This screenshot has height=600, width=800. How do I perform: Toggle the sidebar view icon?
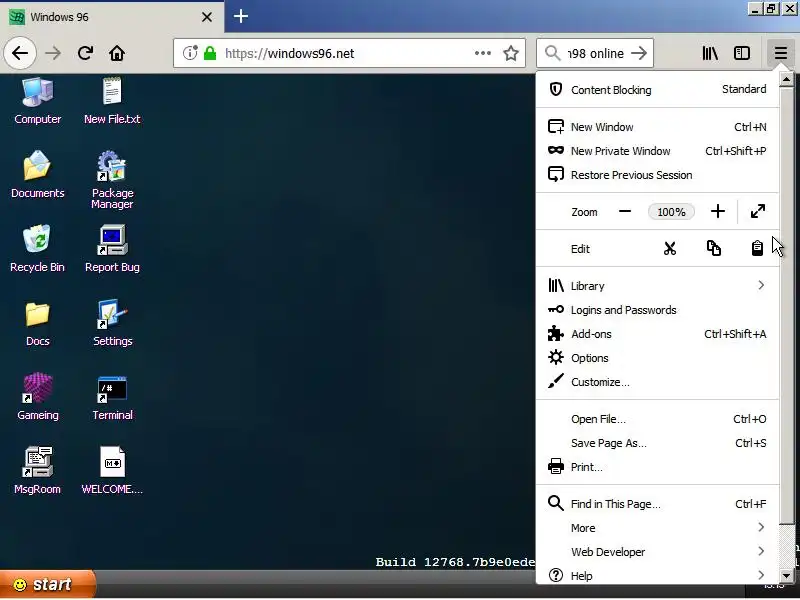741,53
